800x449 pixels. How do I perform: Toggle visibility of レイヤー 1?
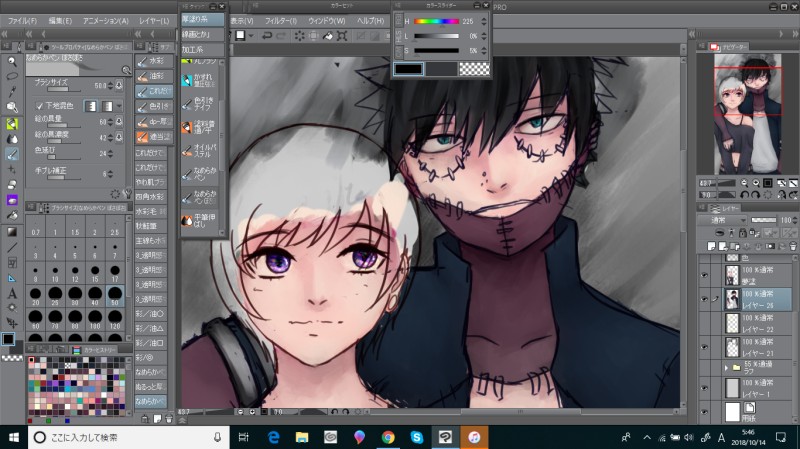705,388
